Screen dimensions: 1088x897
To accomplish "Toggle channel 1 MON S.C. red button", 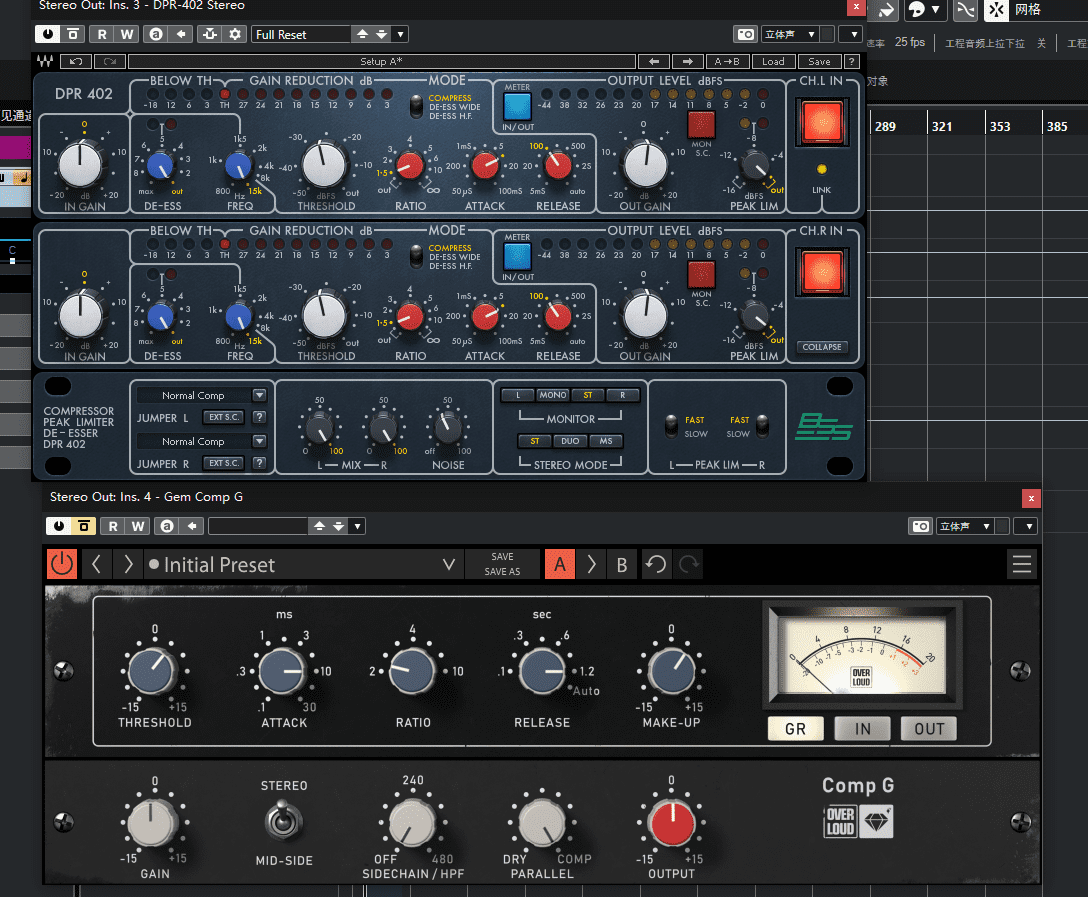I will pos(701,125).
